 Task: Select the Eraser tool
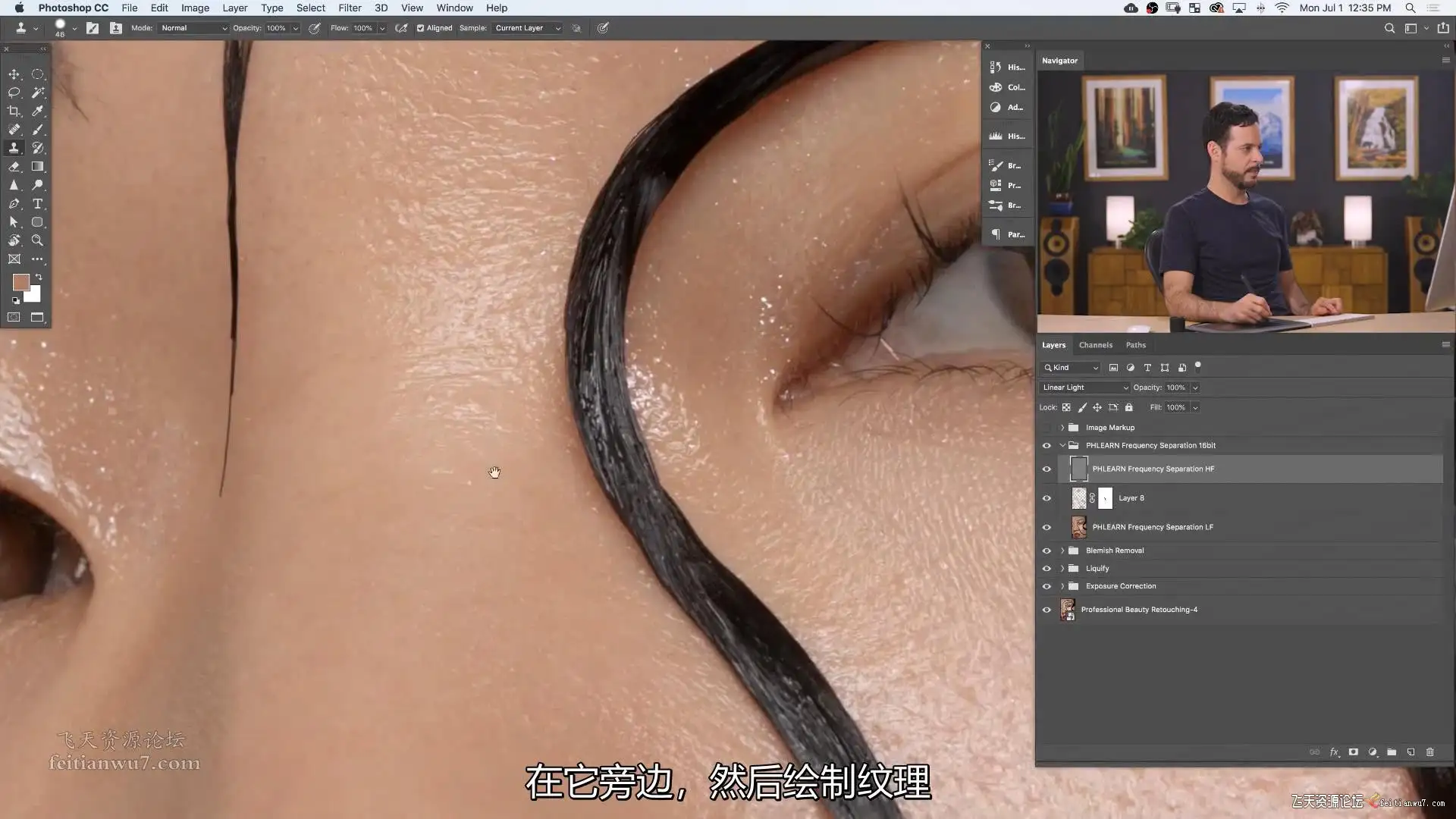pos(14,167)
